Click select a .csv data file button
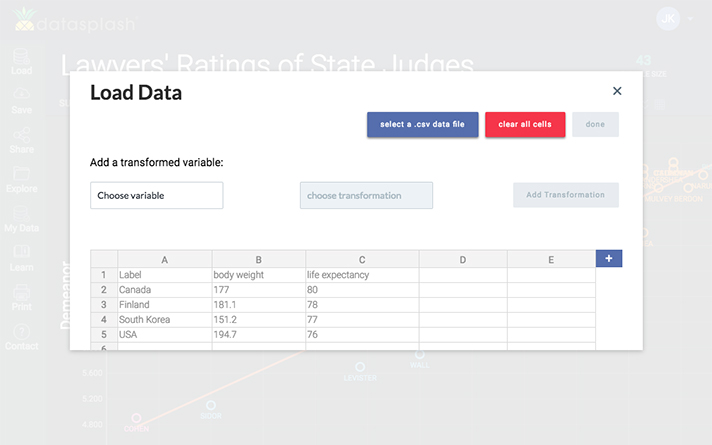Screen dimensions: 712x445 pyautogui.click(x=422, y=124)
